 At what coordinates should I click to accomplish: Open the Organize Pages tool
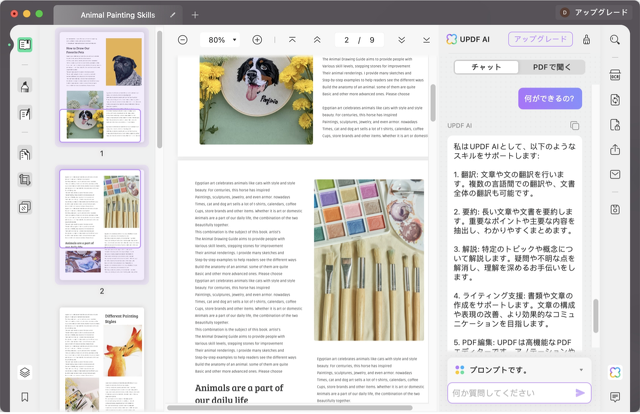click(x=25, y=154)
